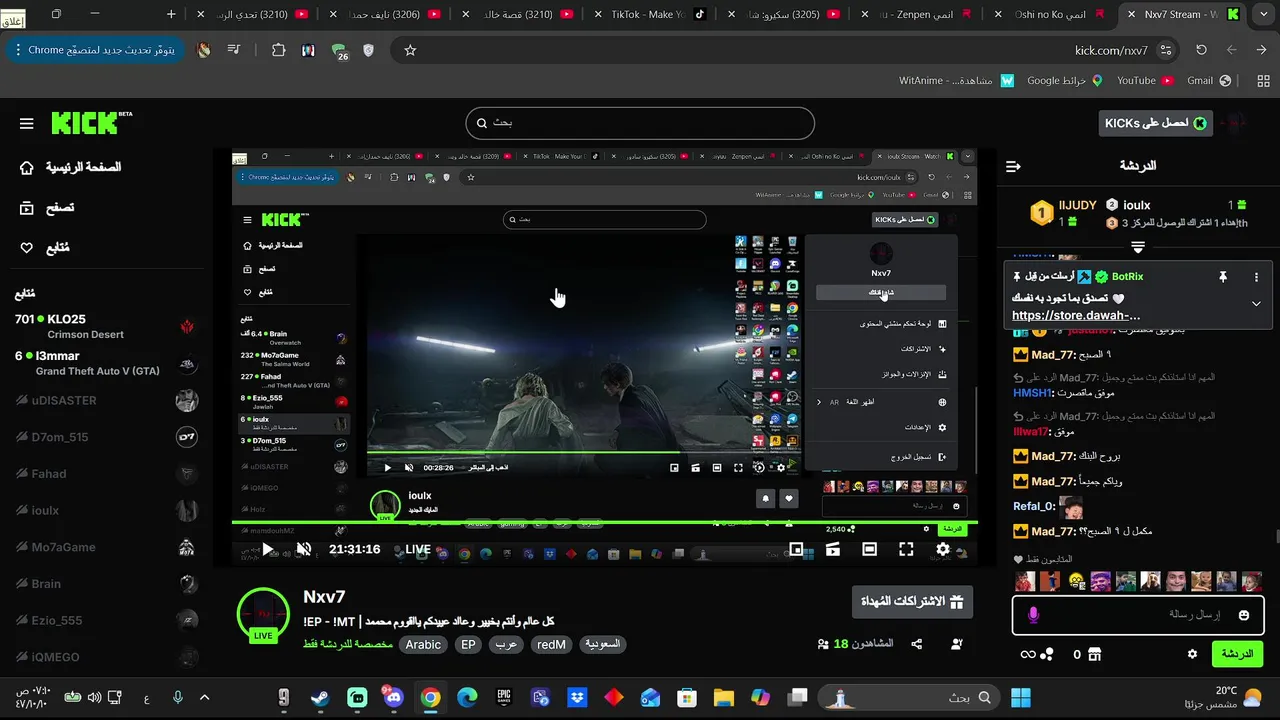
Task: Open Mo7aGame channel in sidebar
Action: [105, 547]
